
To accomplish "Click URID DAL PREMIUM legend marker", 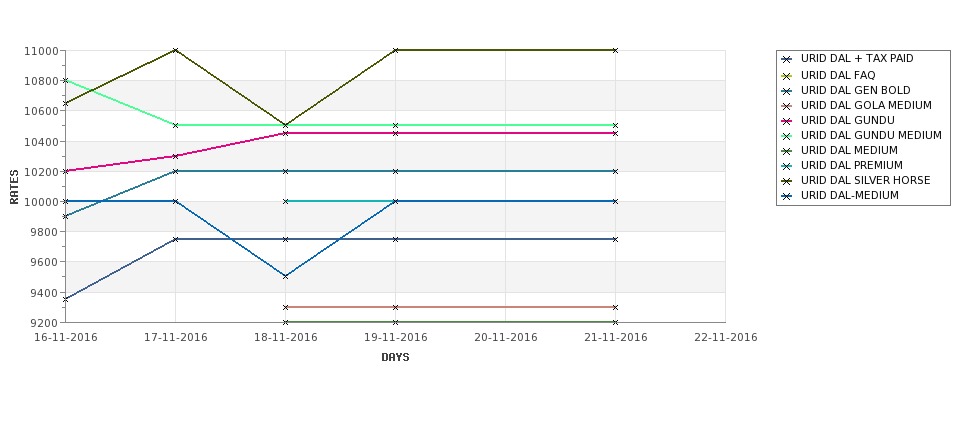I will [x=787, y=166].
